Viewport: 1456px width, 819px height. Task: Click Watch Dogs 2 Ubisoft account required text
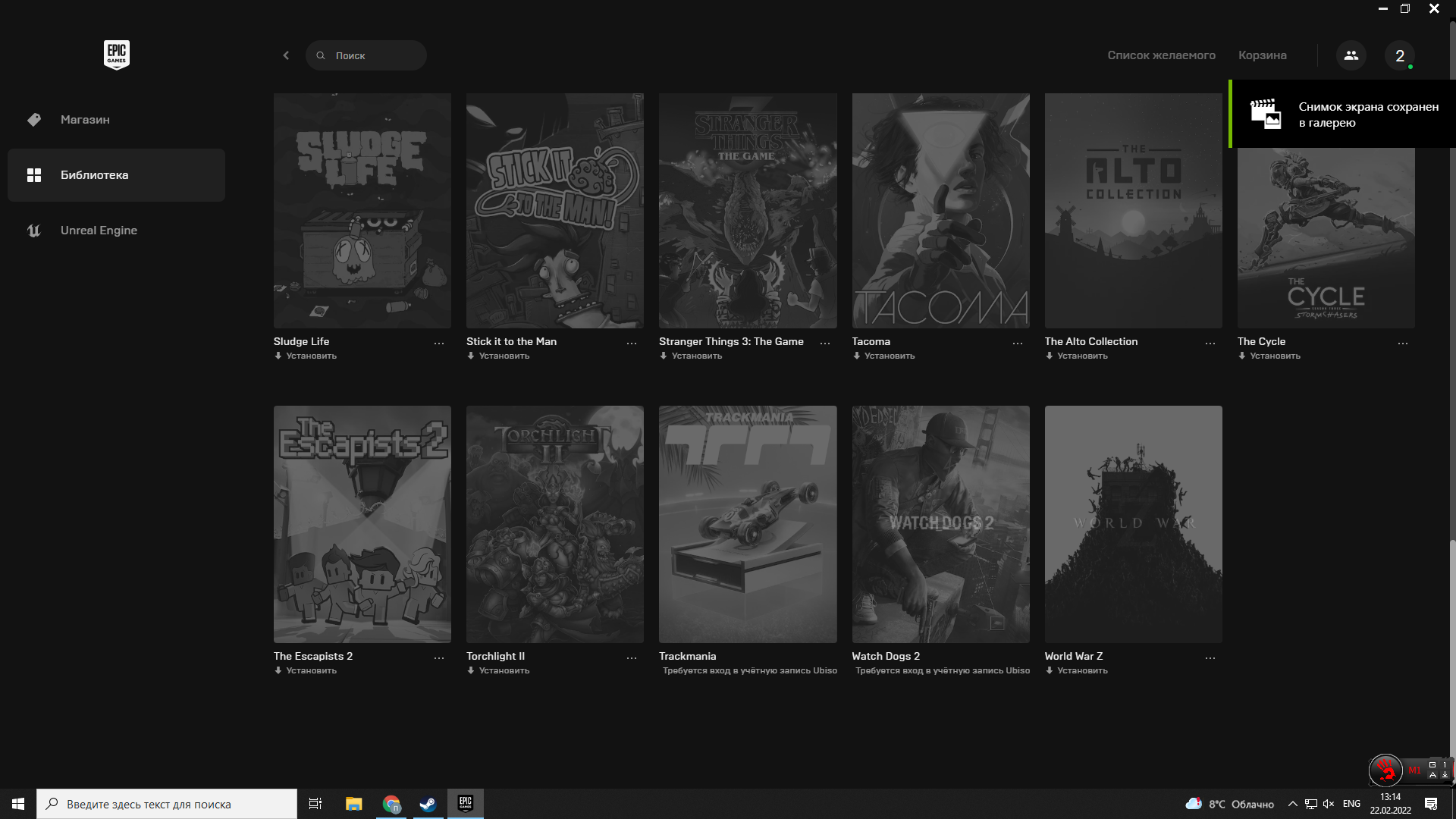pos(943,670)
